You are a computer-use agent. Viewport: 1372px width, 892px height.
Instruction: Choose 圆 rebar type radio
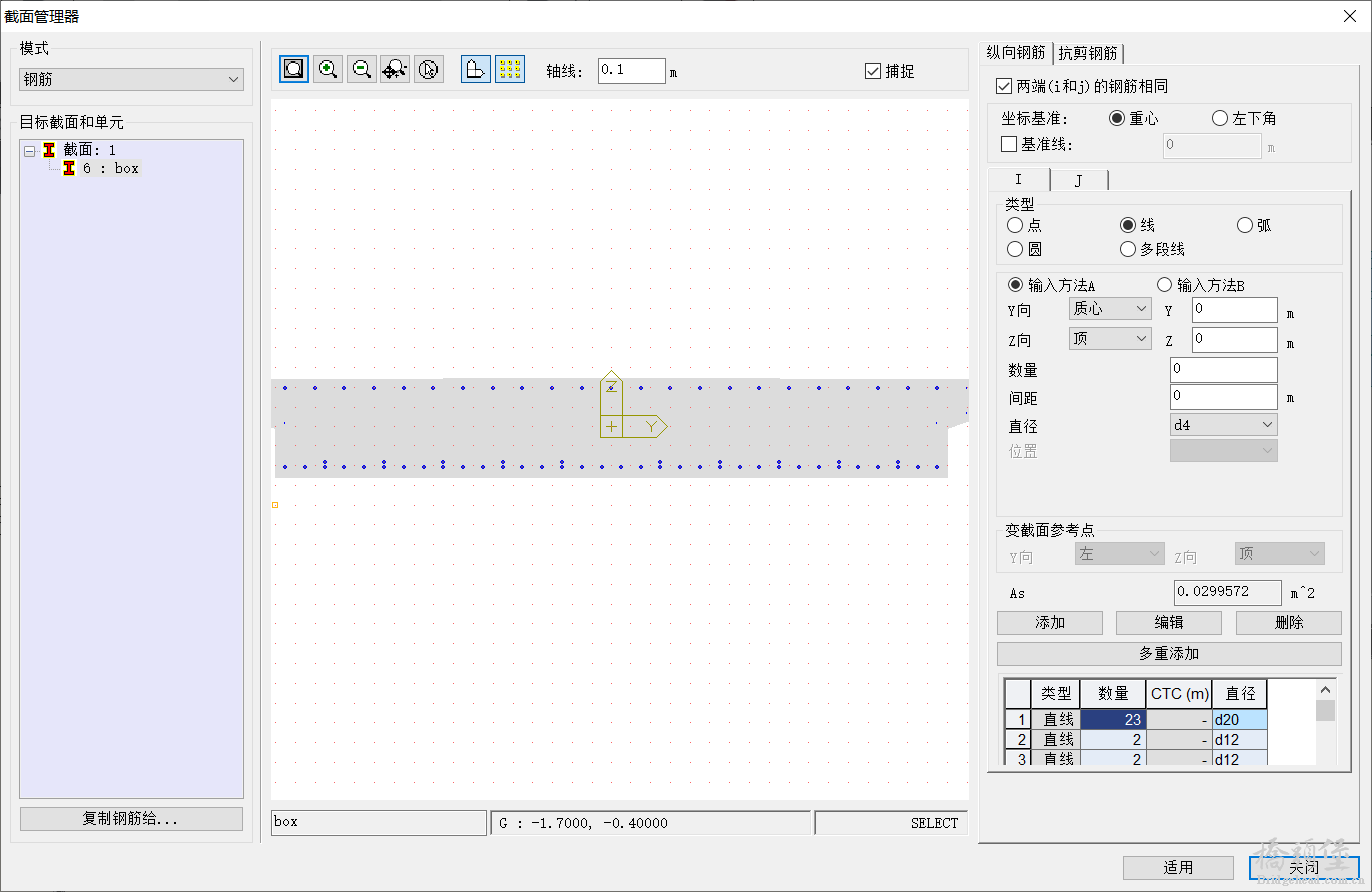1015,249
